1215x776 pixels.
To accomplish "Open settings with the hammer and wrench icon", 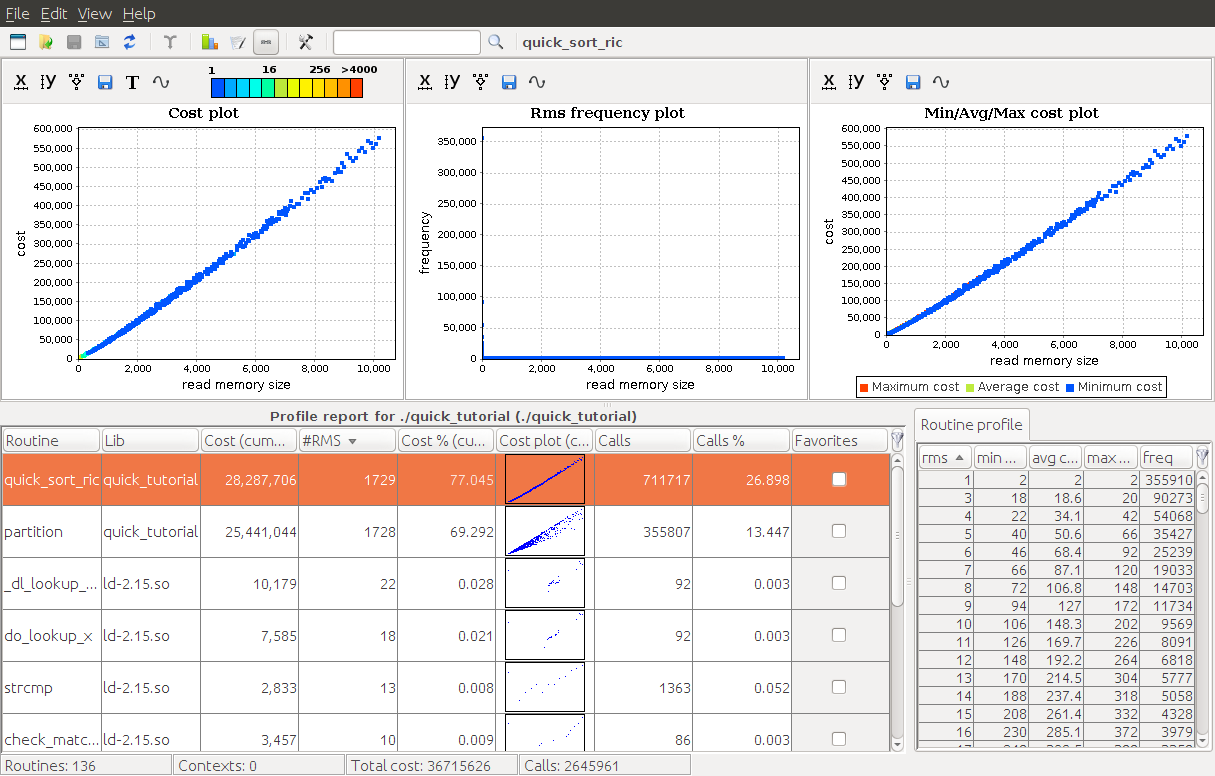I will [306, 42].
